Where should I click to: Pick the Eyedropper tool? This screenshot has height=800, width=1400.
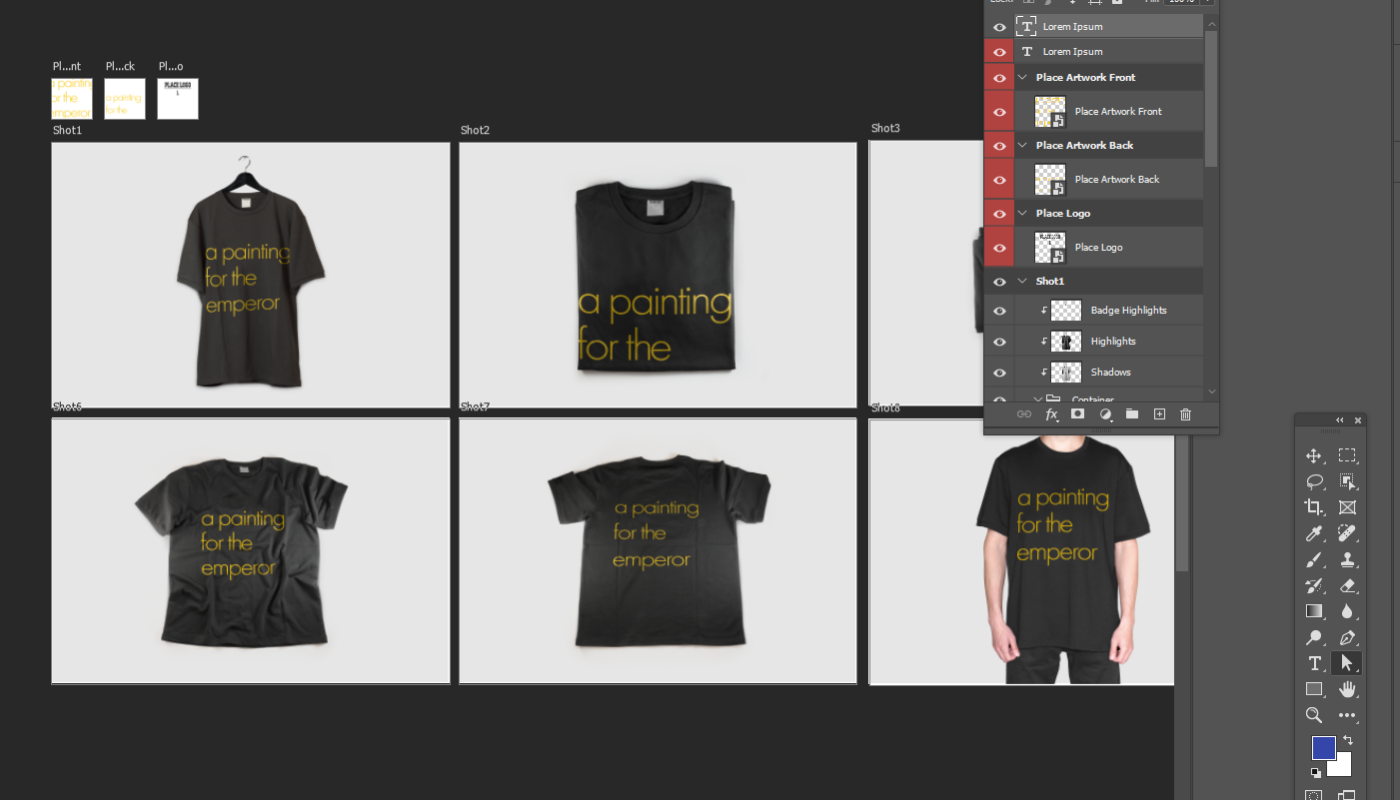1314,534
